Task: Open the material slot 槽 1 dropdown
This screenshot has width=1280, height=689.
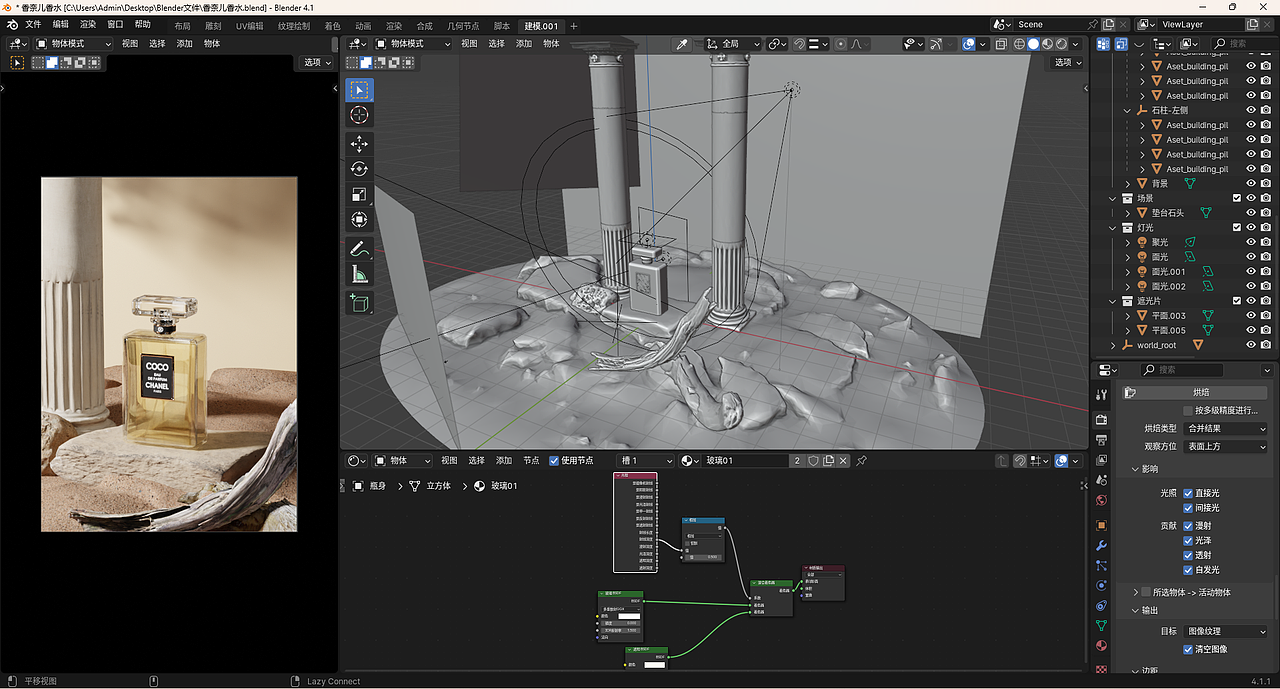Action: 647,461
